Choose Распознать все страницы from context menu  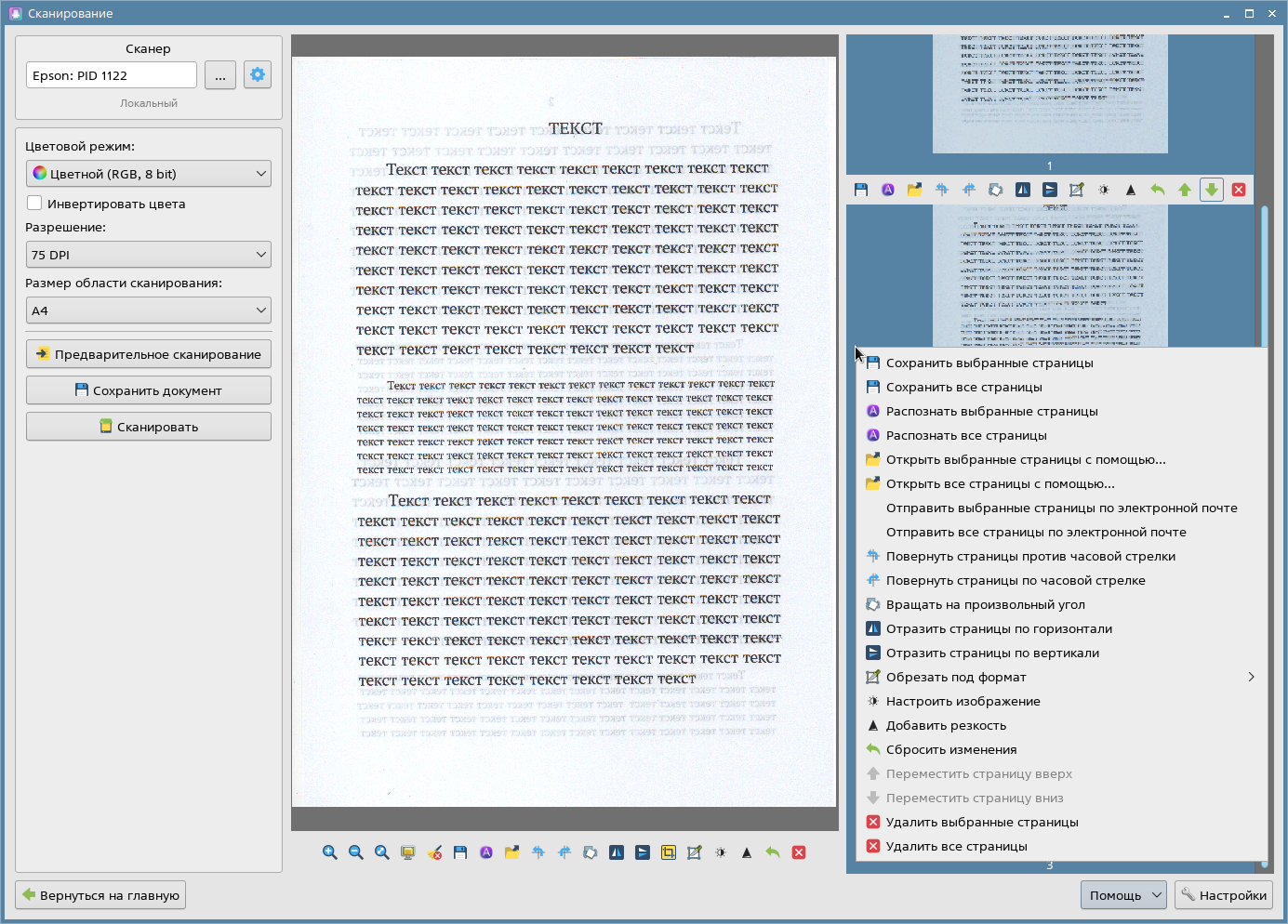(966, 435)
